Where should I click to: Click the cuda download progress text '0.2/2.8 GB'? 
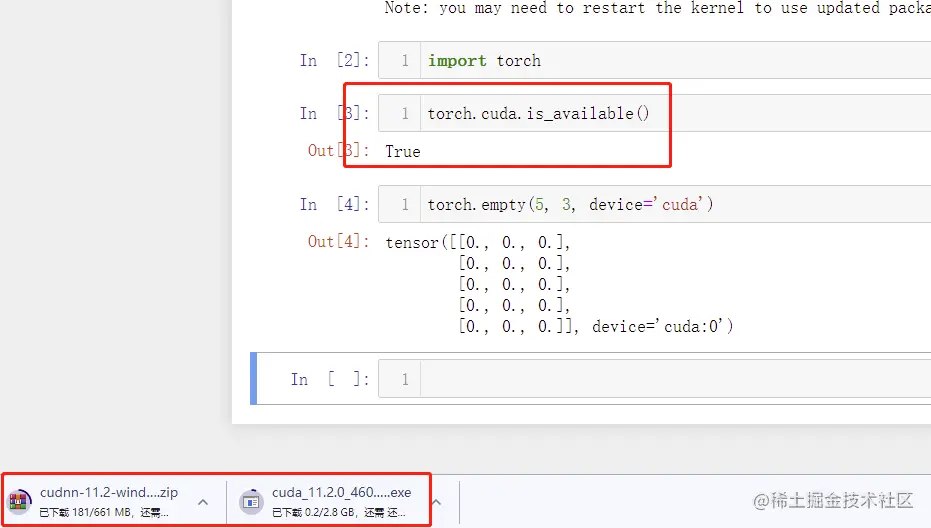tap(331, 512)
